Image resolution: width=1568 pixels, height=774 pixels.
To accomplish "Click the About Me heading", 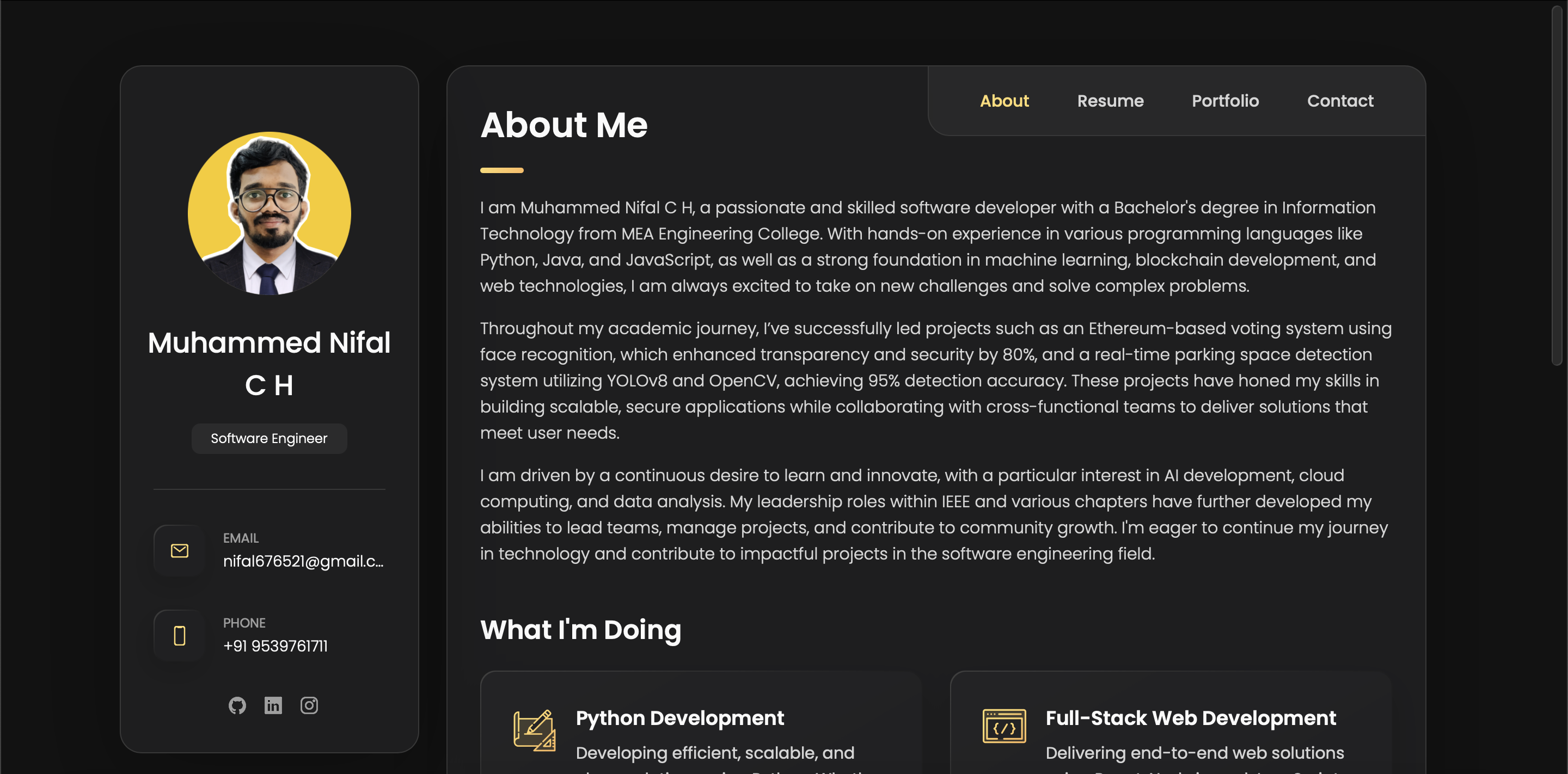I will coord(563,125).
